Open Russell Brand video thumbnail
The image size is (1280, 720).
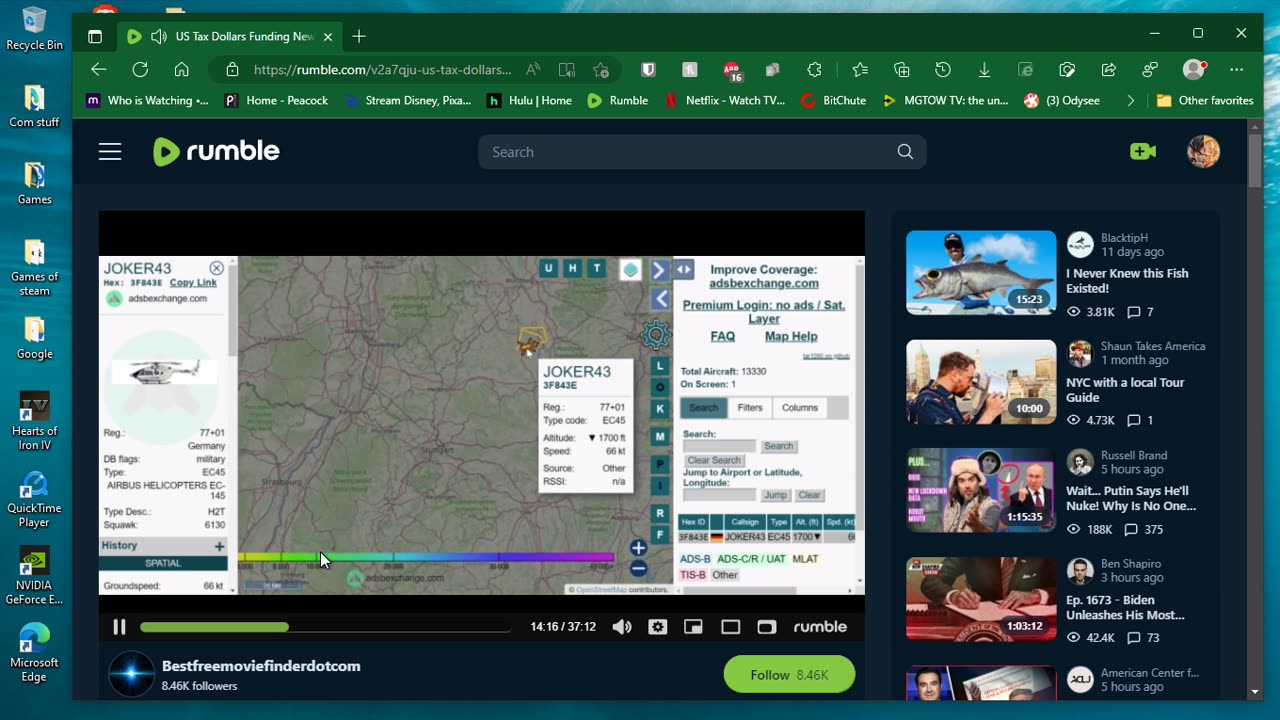click(981, 490)
